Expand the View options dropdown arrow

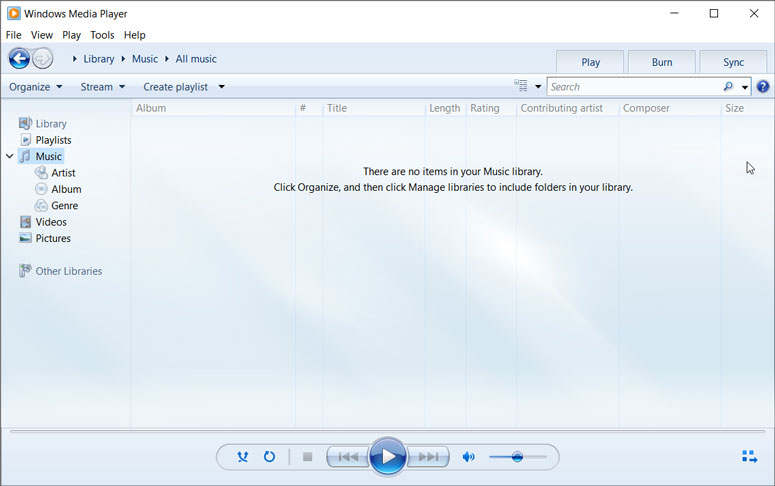(x=538, y=87)
